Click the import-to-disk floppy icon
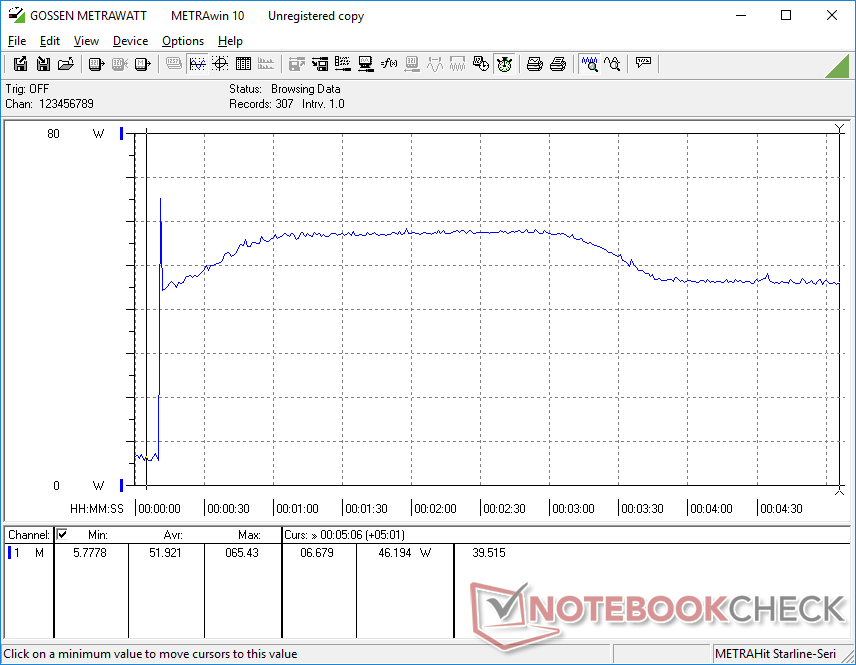 click(43, 64)
